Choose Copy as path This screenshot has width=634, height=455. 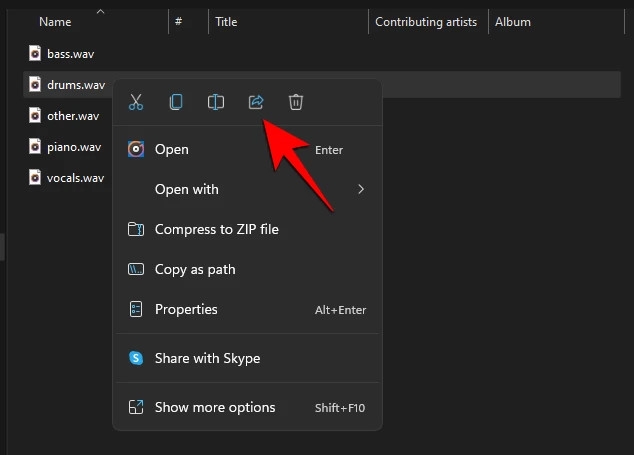tap(247, 269)
